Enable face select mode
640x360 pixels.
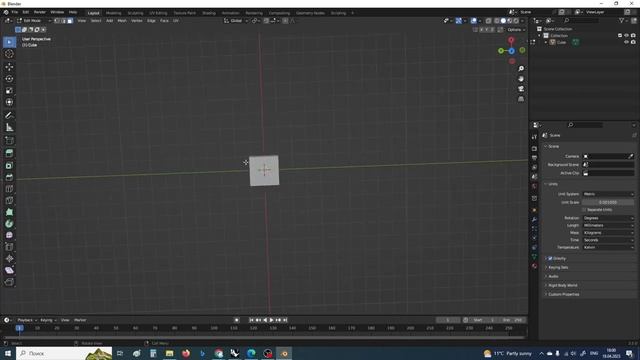pyautogui.click(x=70, y=21)
